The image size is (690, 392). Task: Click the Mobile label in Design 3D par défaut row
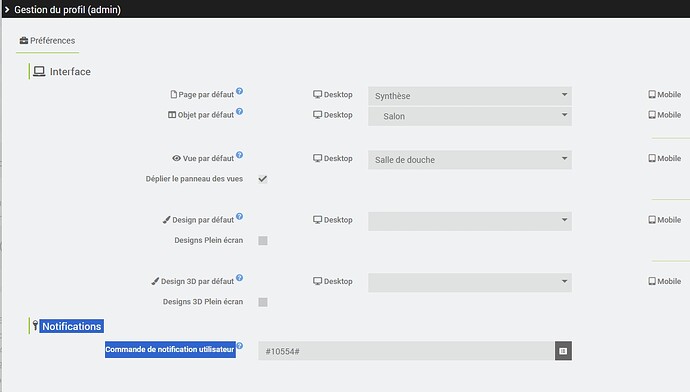click(669, 281)
